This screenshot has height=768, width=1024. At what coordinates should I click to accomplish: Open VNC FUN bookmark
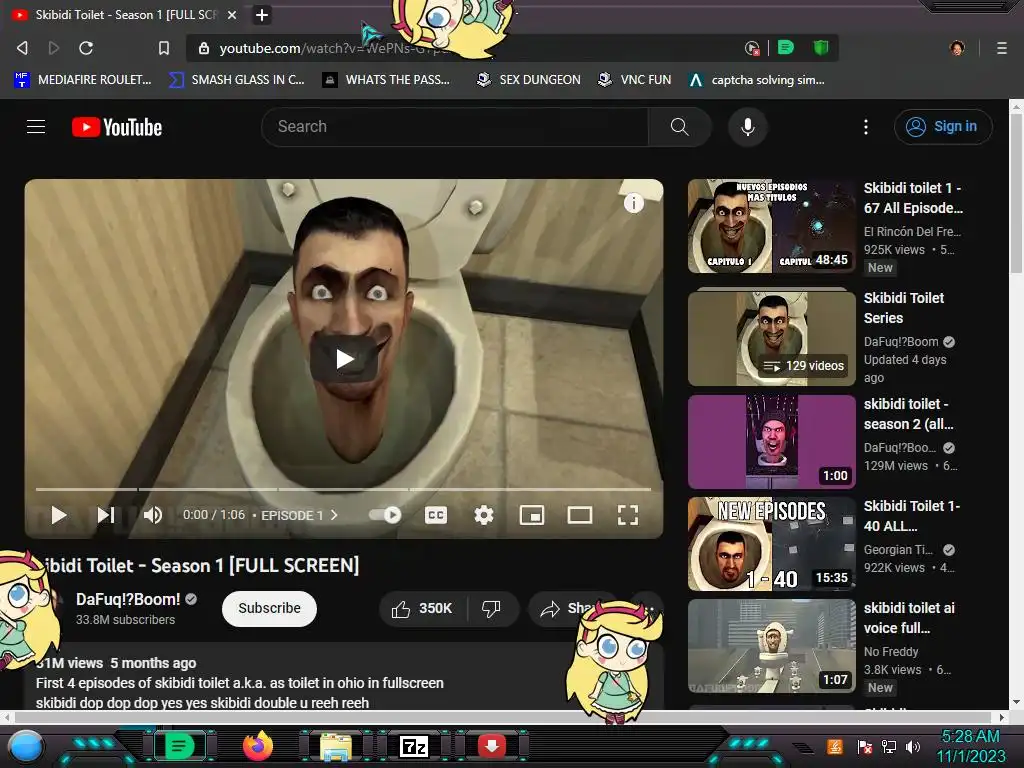635,80
